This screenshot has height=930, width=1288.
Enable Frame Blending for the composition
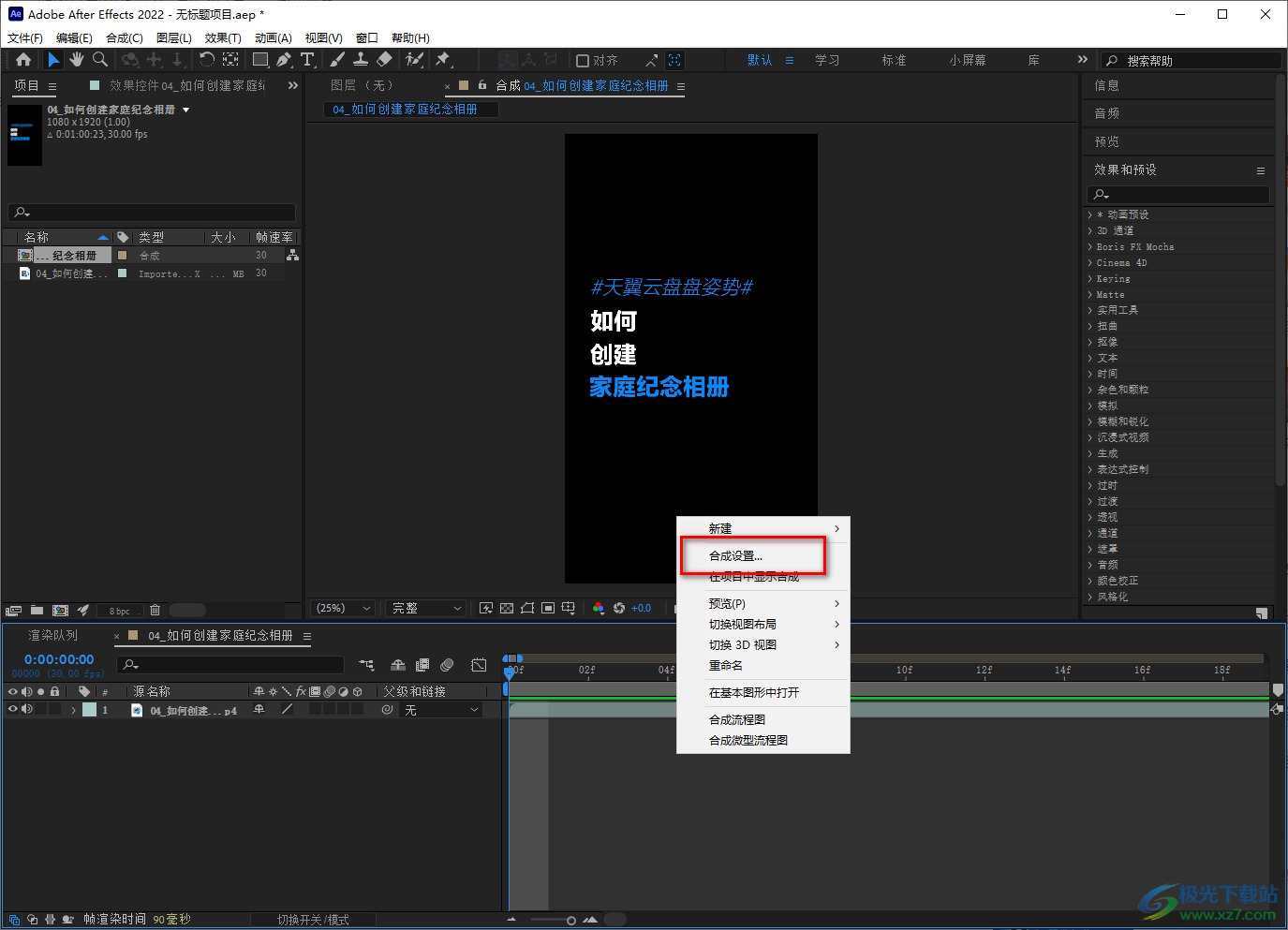(x=422, y=665)
